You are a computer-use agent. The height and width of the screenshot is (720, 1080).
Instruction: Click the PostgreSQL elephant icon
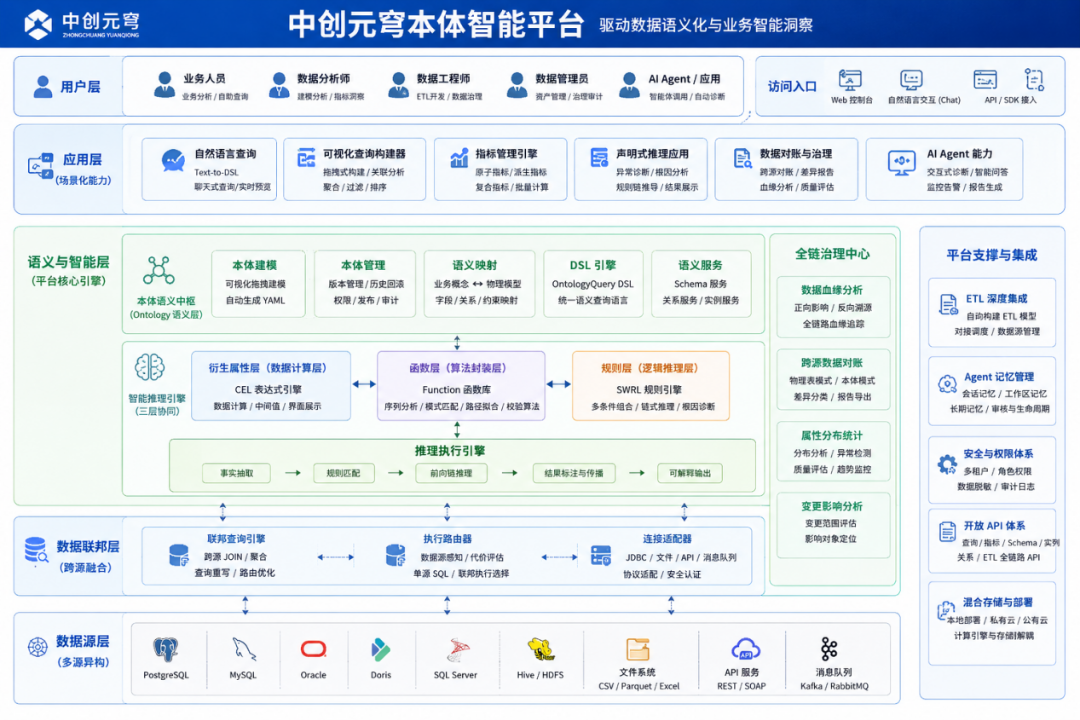165,650
